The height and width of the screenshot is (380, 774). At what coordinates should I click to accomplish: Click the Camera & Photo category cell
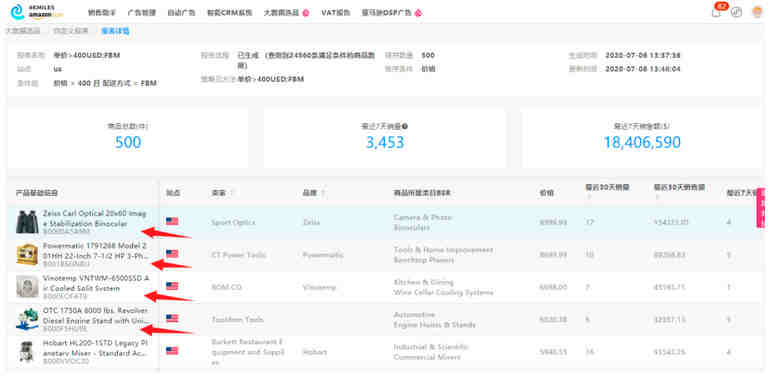coord(423,223)
